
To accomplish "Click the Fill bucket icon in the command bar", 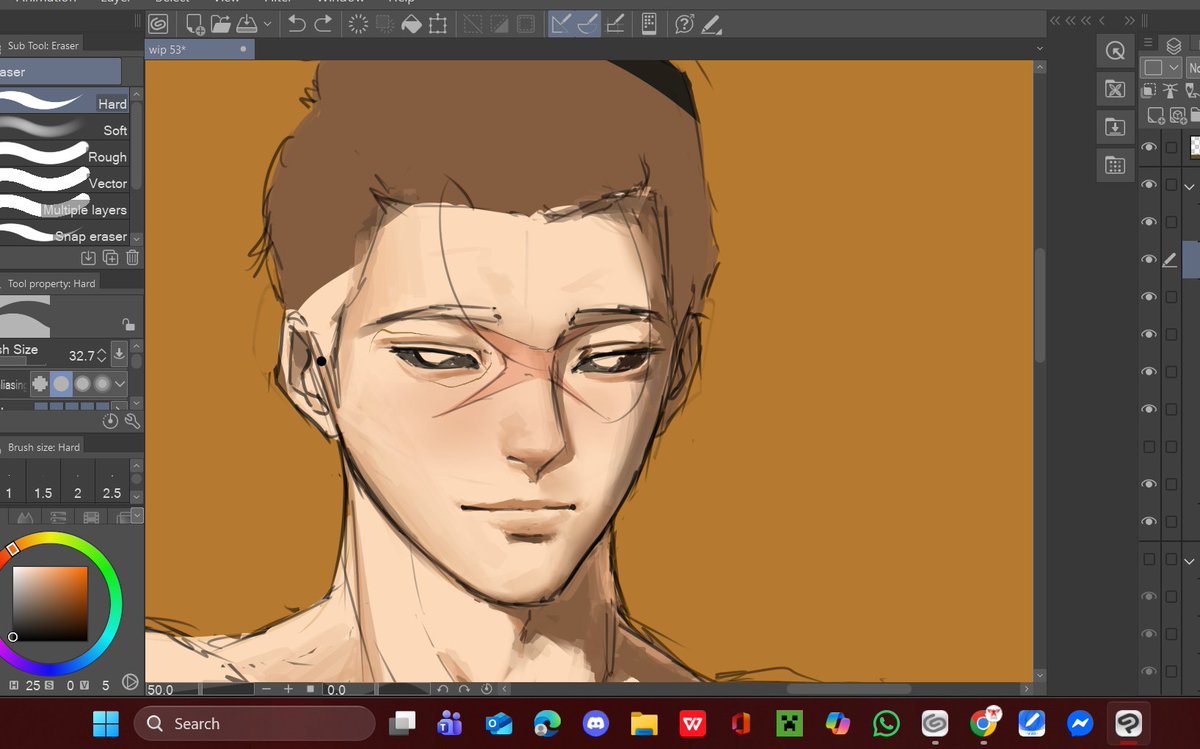I will tap(411, 24).
